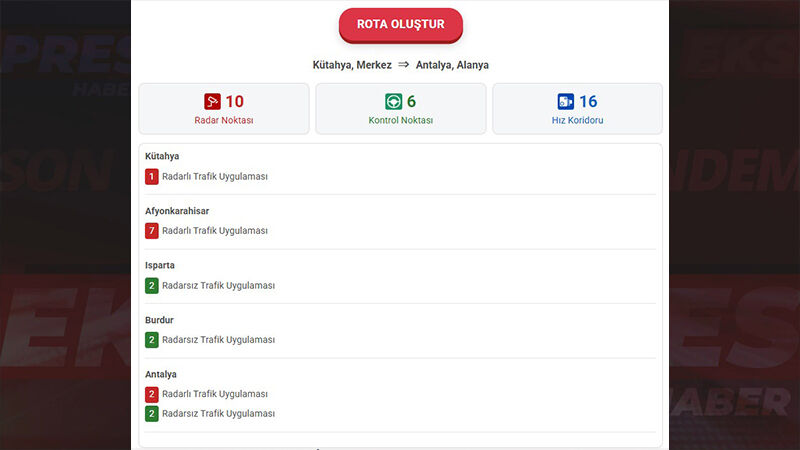Open the Radar Noktası card label

pos(223,120)
